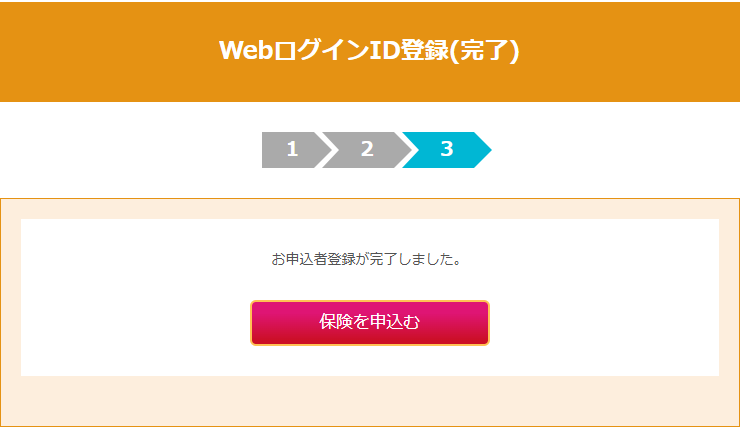This screenshot has width=743, height=429.
Task: Click the active cyan step 3 arrow
Action: point(446,150)
